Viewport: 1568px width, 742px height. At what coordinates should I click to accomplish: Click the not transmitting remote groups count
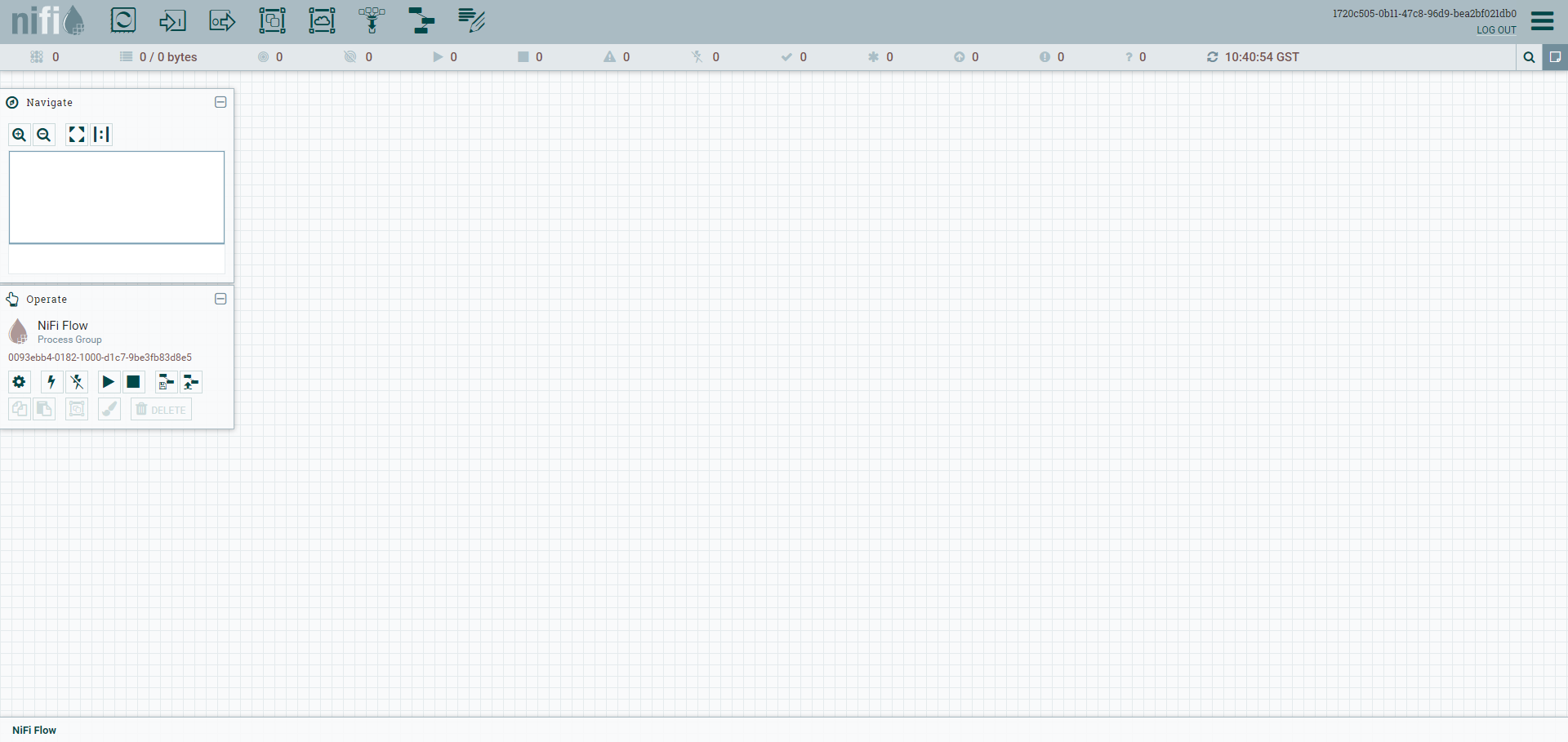(x=359, y=57)
